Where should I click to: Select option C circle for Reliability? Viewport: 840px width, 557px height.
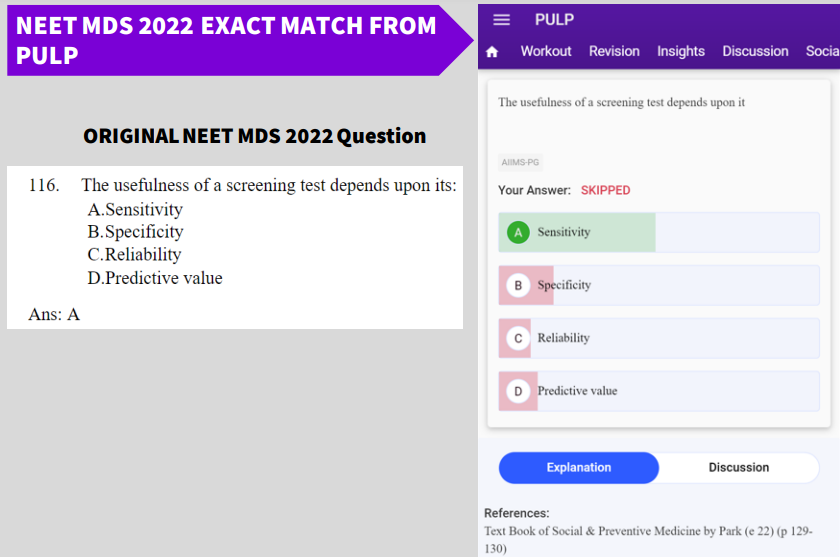click(517, 338)
